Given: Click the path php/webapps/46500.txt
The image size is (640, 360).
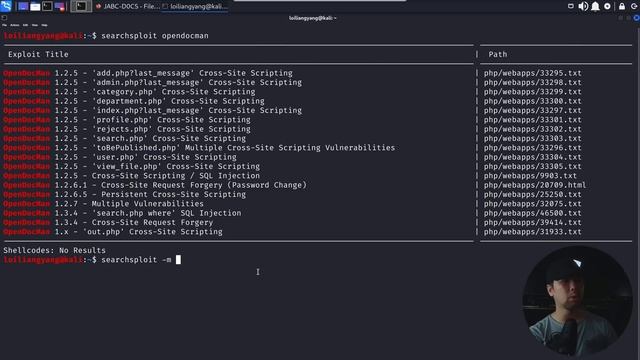Looking at the screenshot, I should click(x=533, y=213).
